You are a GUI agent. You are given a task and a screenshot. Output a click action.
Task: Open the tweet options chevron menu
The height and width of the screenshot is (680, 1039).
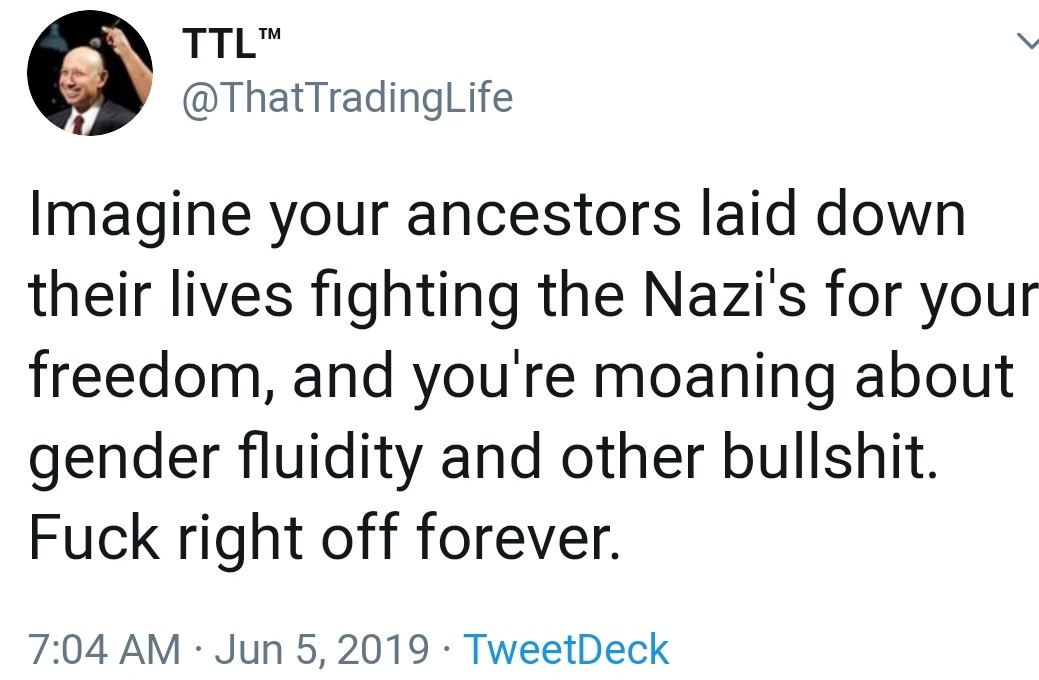1027,42
